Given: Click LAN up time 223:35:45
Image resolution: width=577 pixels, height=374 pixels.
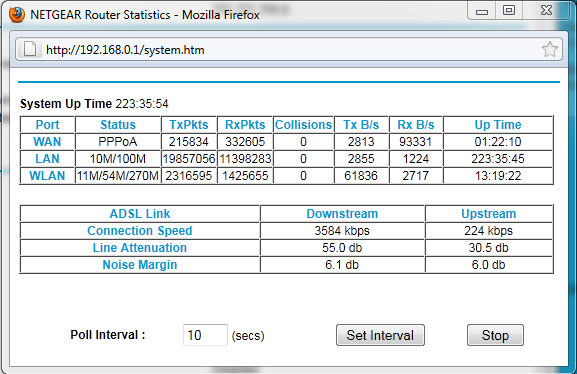Looking at the screenshot, I should click(498, 159).
